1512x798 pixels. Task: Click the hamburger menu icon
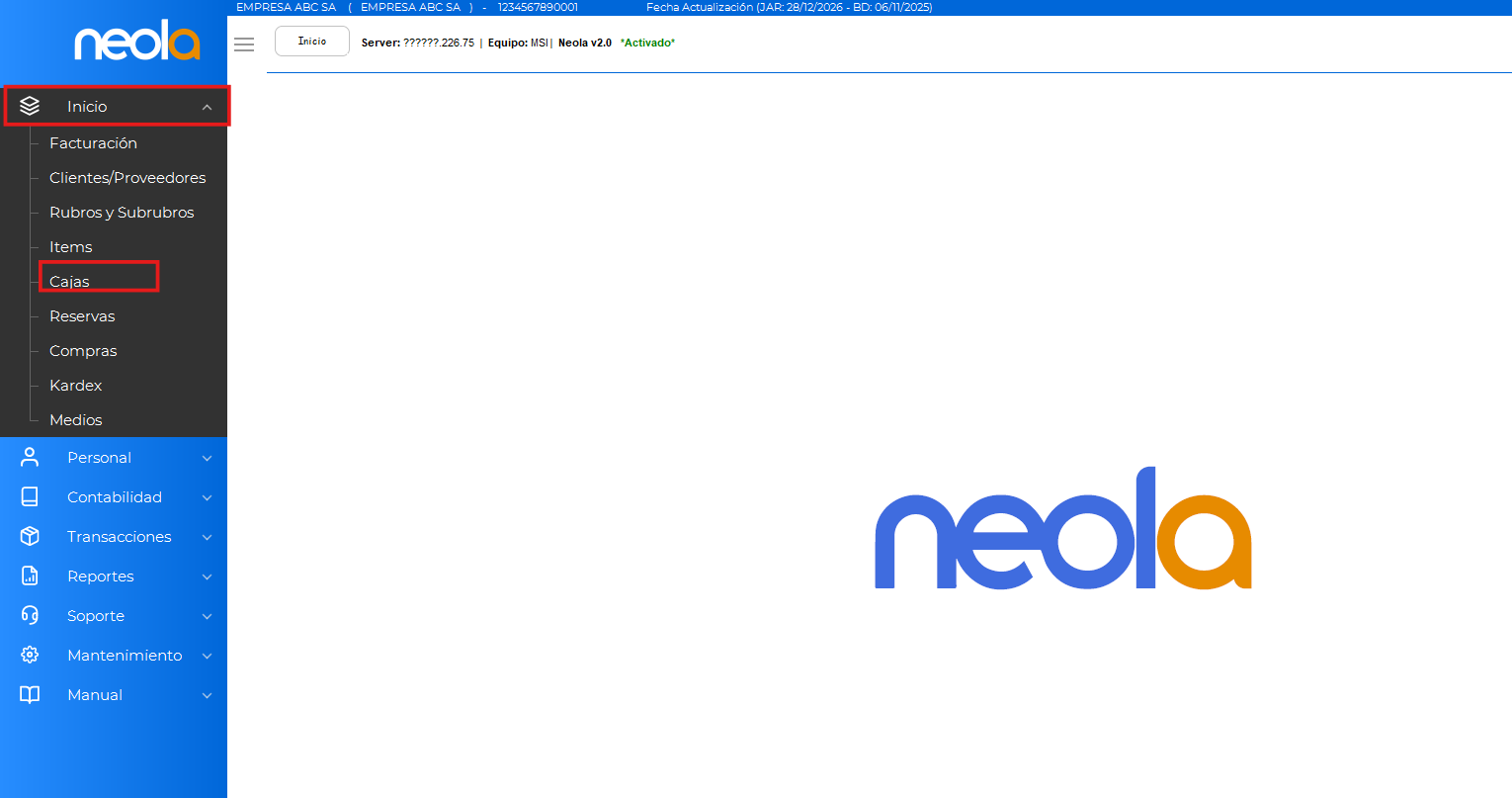tap(244, 44)
